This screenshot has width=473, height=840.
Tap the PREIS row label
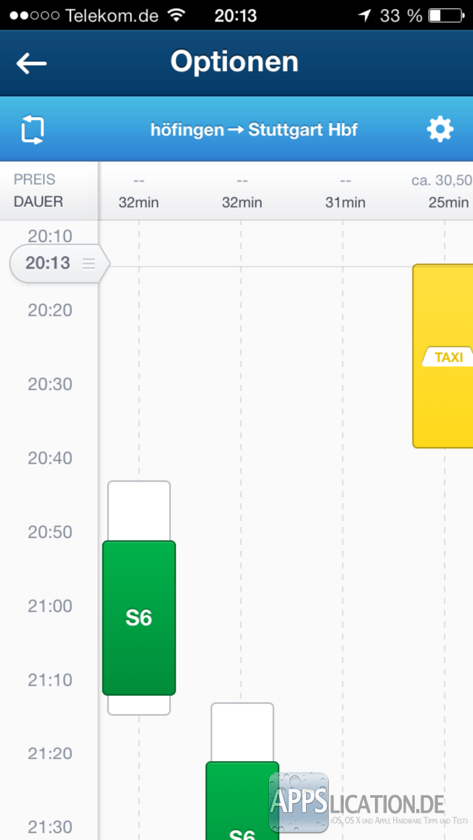pyautogui.click(x=35, y=179)
